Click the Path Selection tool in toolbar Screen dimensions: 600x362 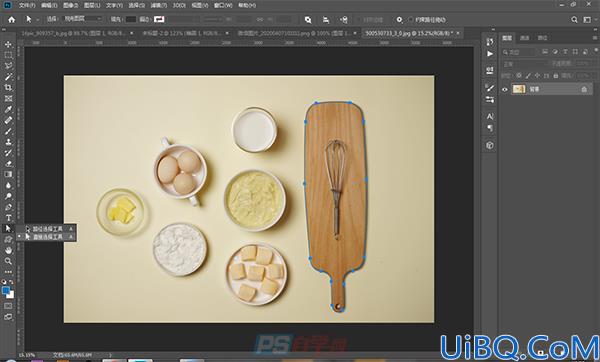[8, 228]
